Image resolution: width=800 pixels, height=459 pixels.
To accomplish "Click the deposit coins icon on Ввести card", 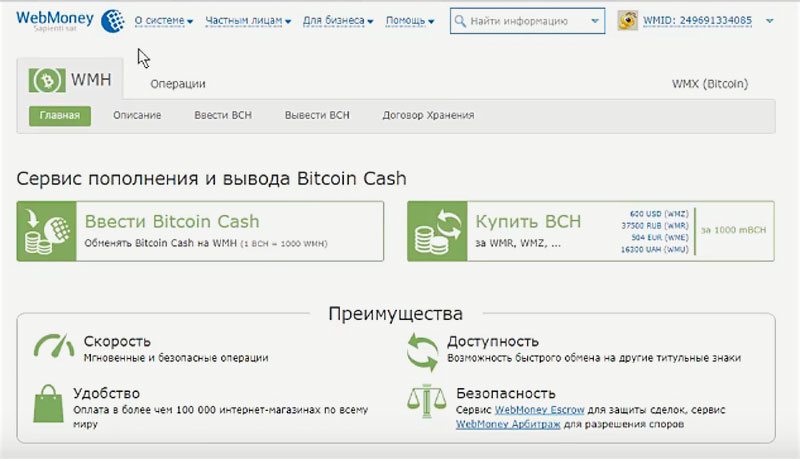I will (46, 231).
